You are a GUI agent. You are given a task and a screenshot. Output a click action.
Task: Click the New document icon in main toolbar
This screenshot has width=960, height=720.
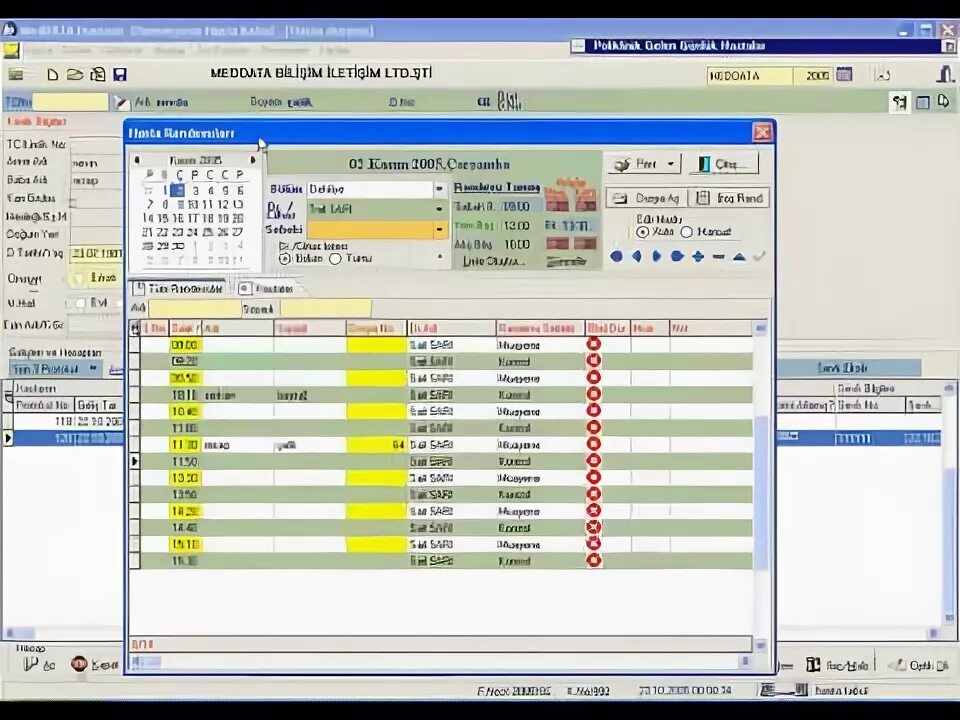click(53, 75)
